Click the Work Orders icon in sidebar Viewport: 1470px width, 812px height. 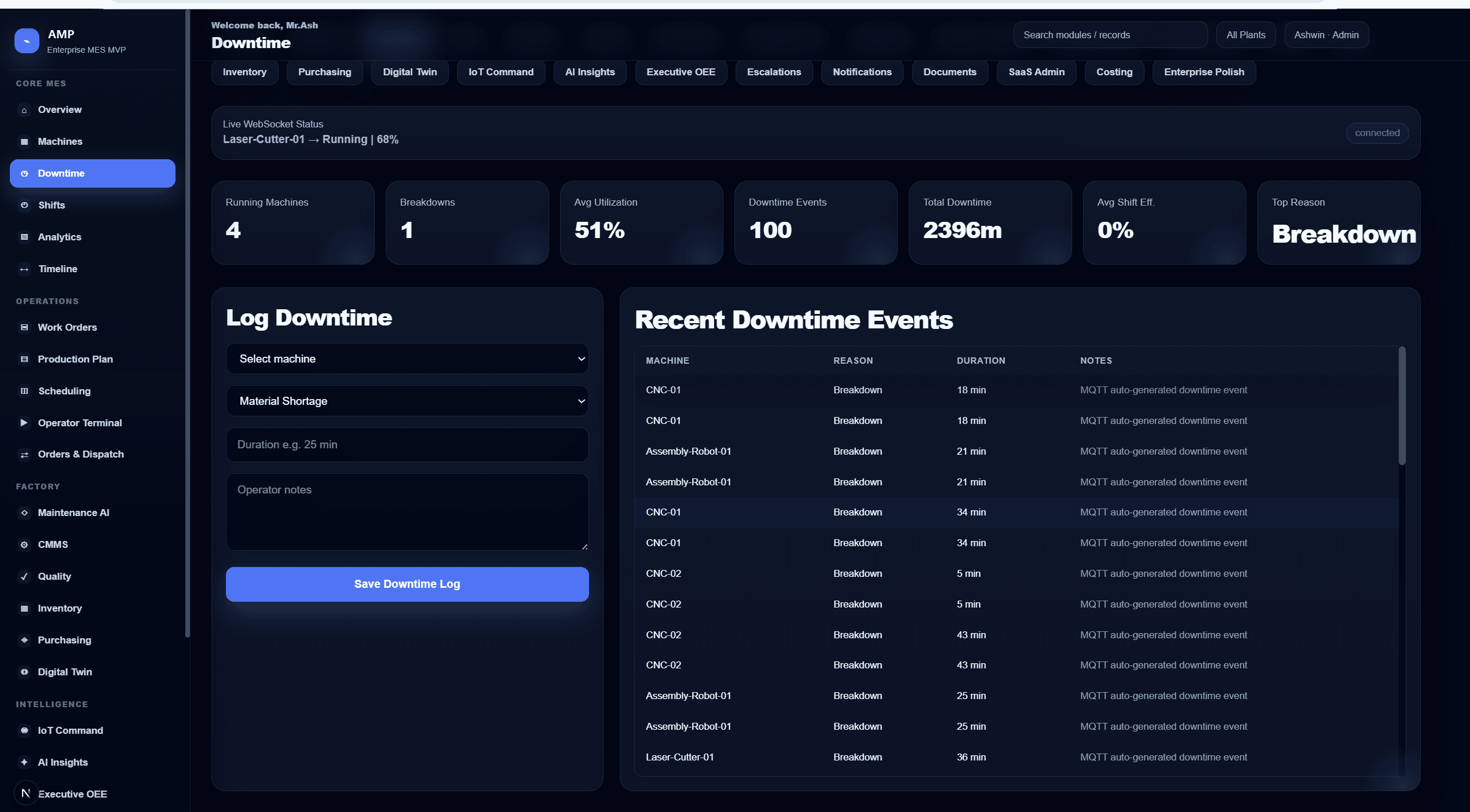[x=24, y=327]
